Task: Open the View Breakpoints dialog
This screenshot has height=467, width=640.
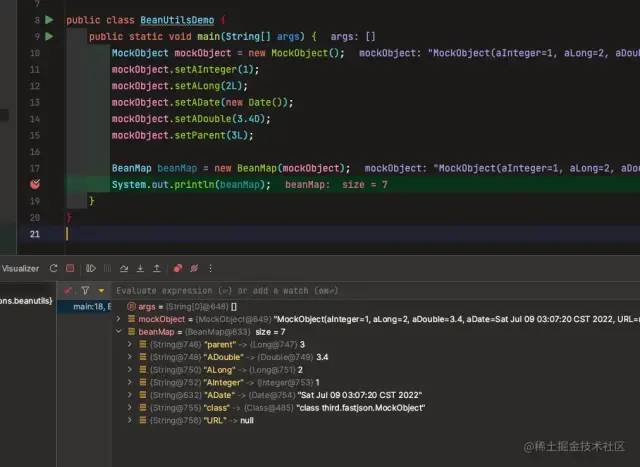Action: click(178, 268)
